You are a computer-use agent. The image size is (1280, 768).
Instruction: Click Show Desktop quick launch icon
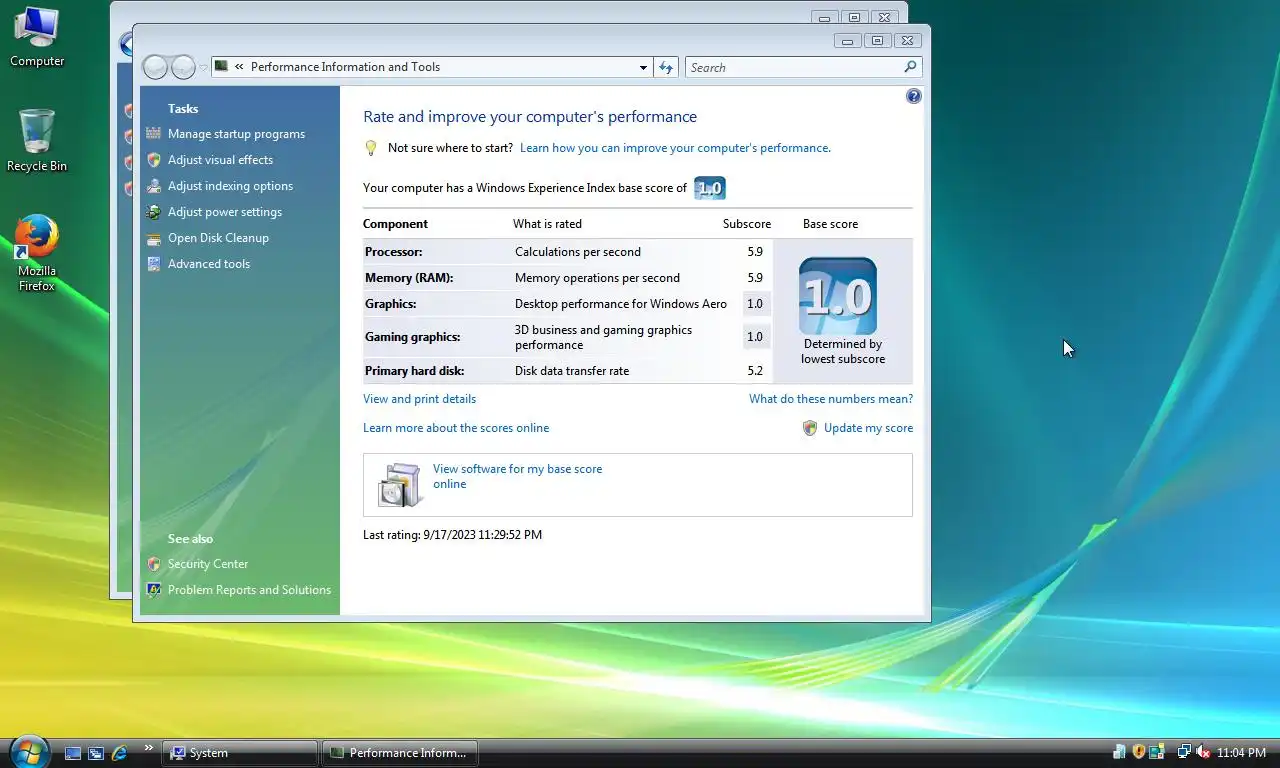pyautogui.click(x=72, y=752)
